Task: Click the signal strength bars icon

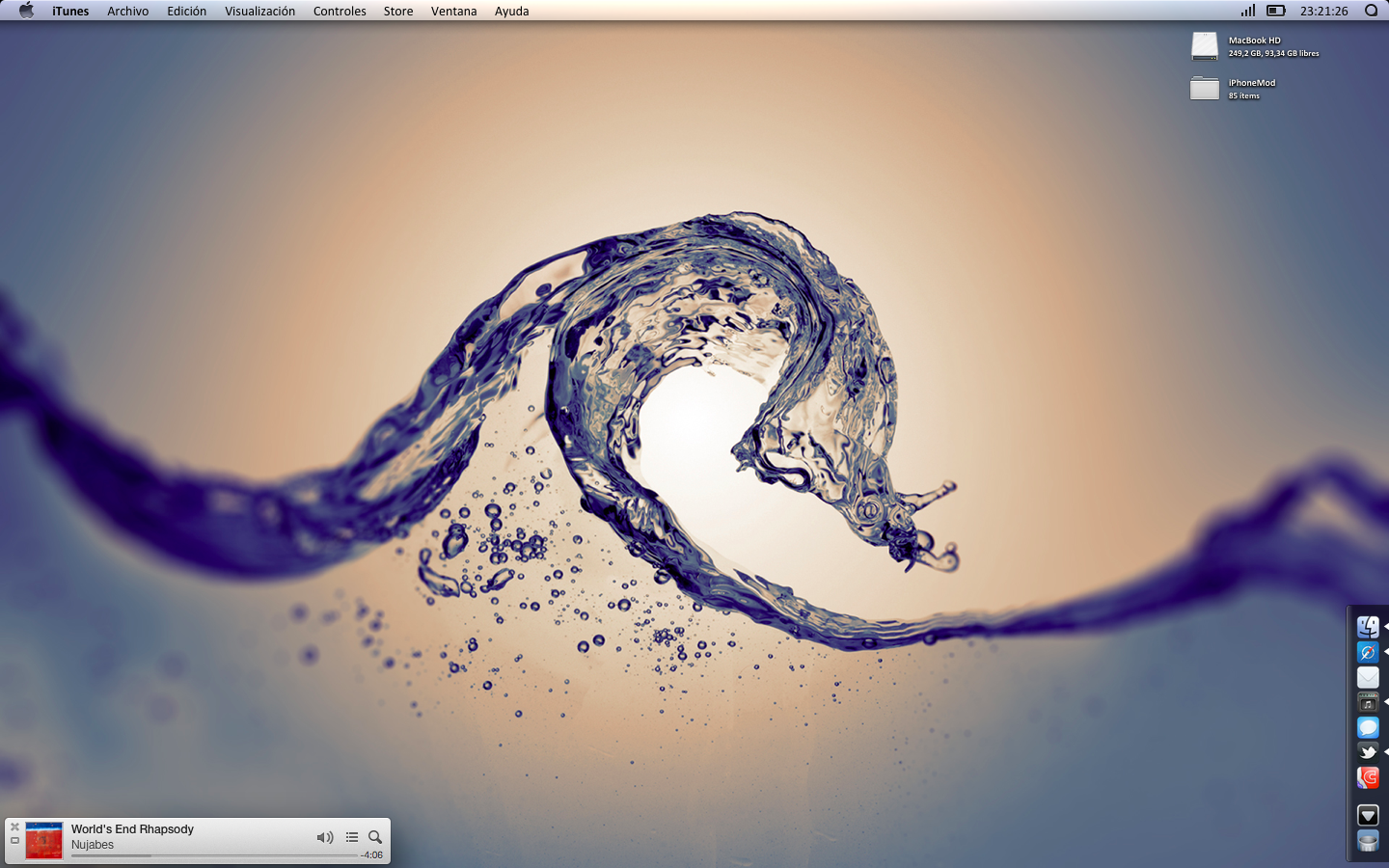Action: point(1248,11)
